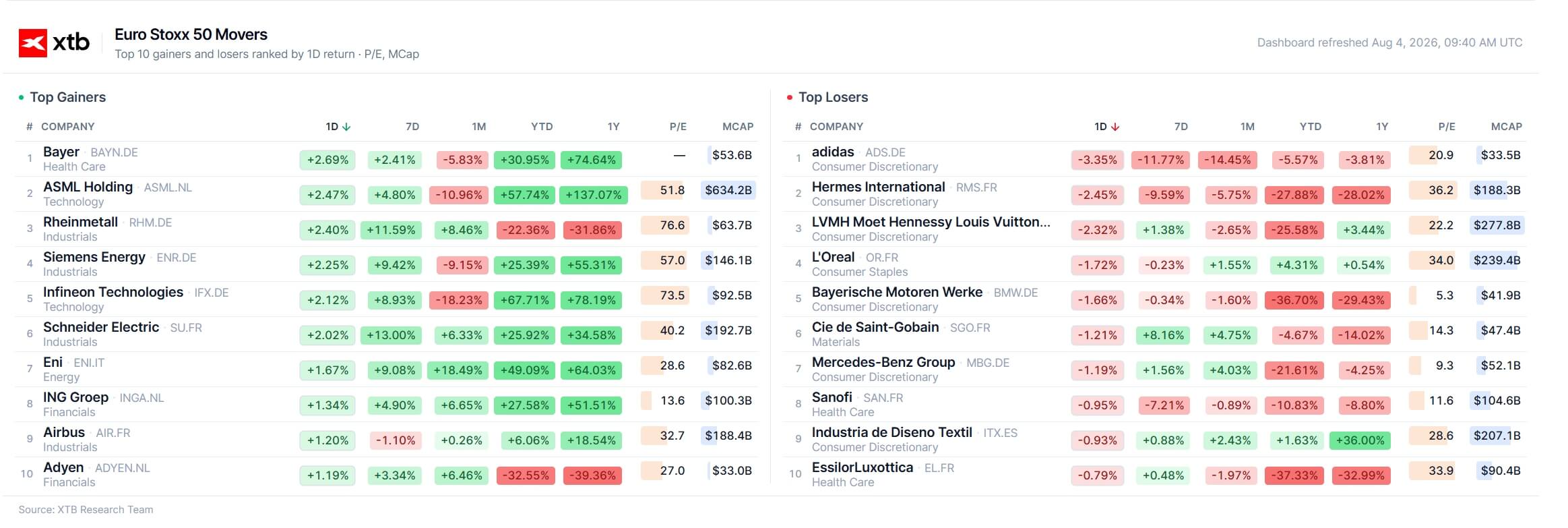Click the red Top Losers dot indicator
The height and width of the screenshot is (528, 1568).
coord(790,98)
